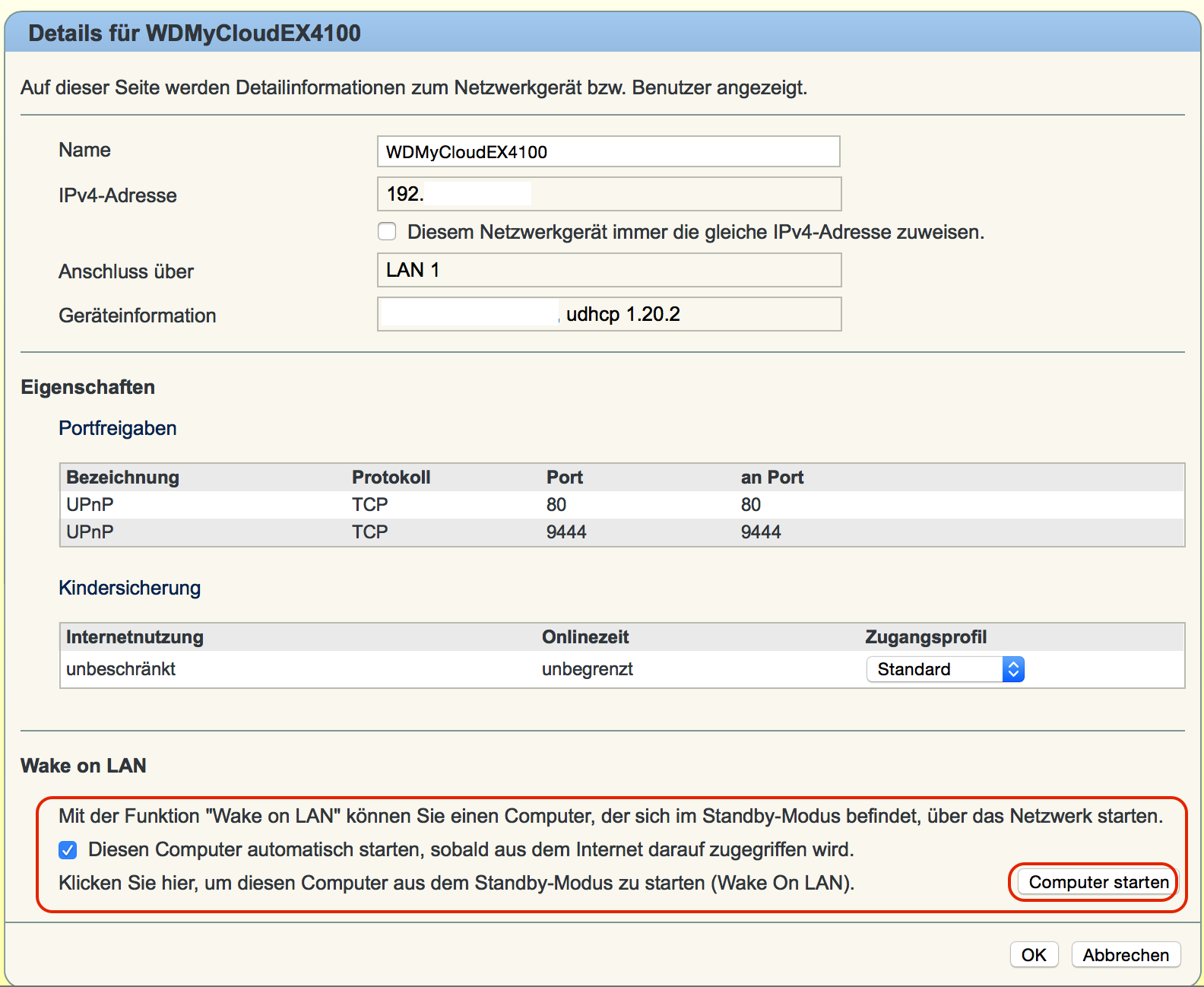Click the blue arrows of Zugangsprofil selector

pyautogui.click(x=1013, y=669)
